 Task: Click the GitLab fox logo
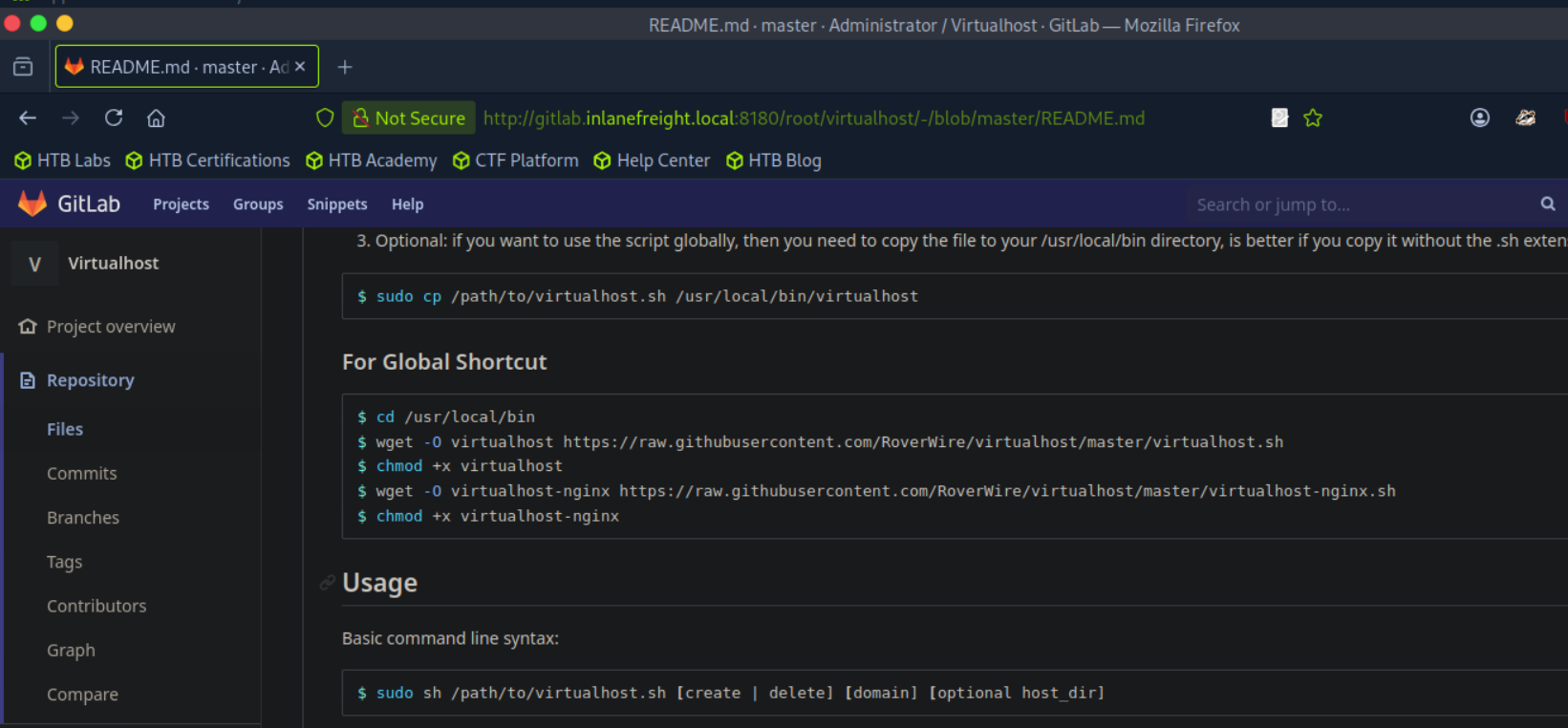[x=32, y=203]
